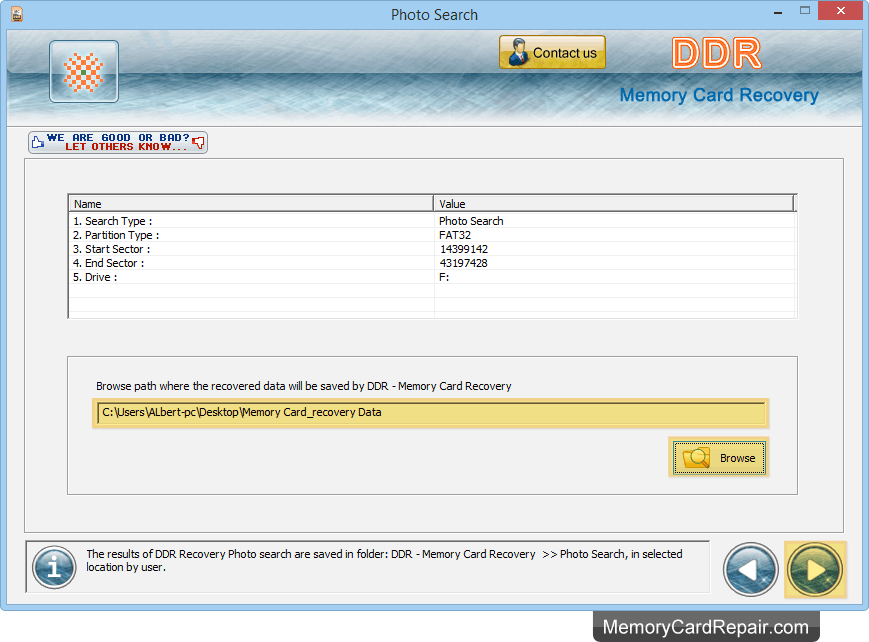This screenshot has height=642, width=869.
Task: Click the Browse button
Action: (x=719, y=457)
